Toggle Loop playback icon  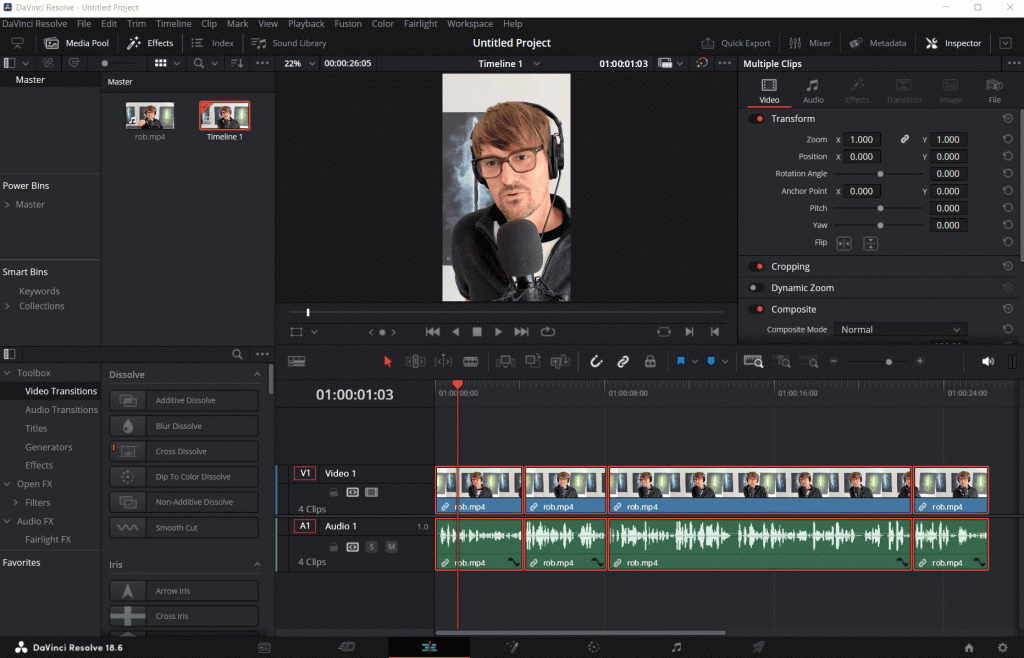pyautogui.click(x=548, y=332)
